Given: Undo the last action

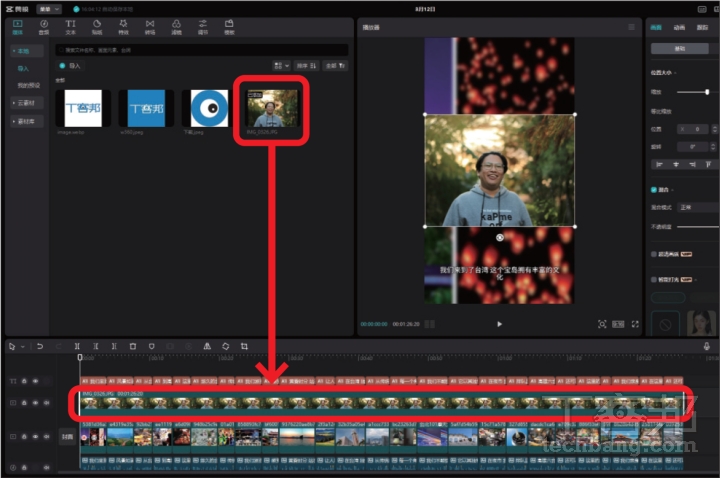Looking at the screenshot, I should (x=40, y=346).
